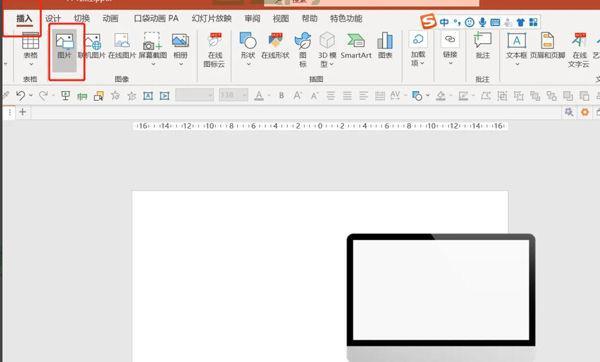
Task: Switch to the 视图 view tab
Action: click(x=281, y=18)
